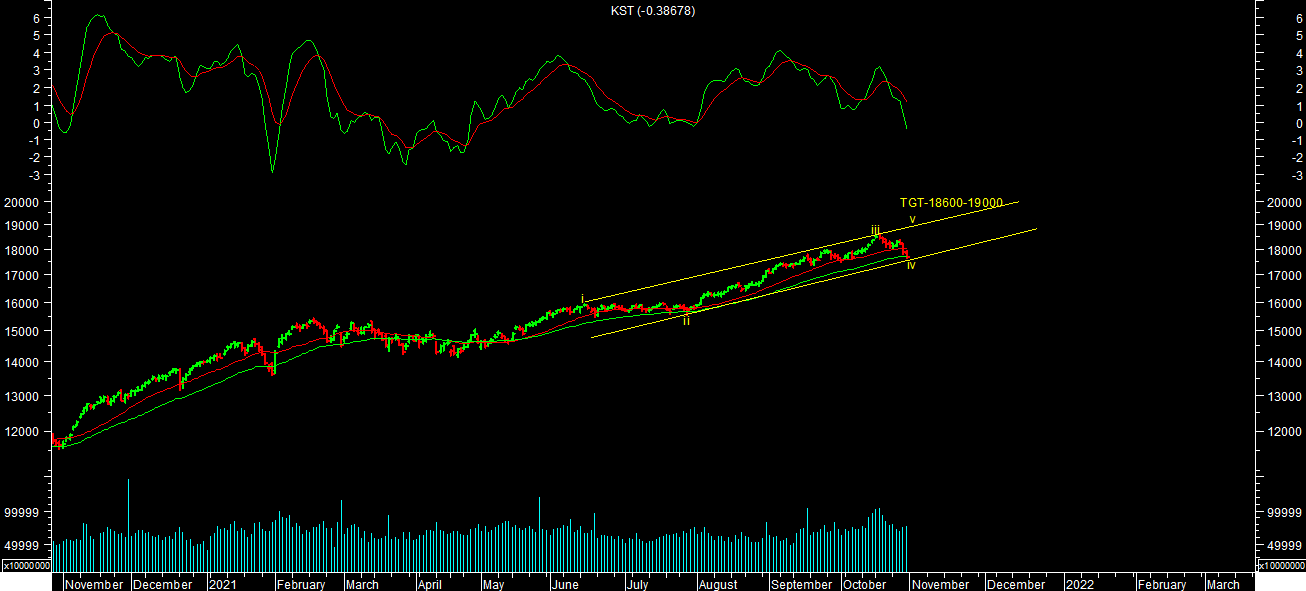
Task: Select the x10000000 volume scale label at bottom-left
Action: point(27,565)
